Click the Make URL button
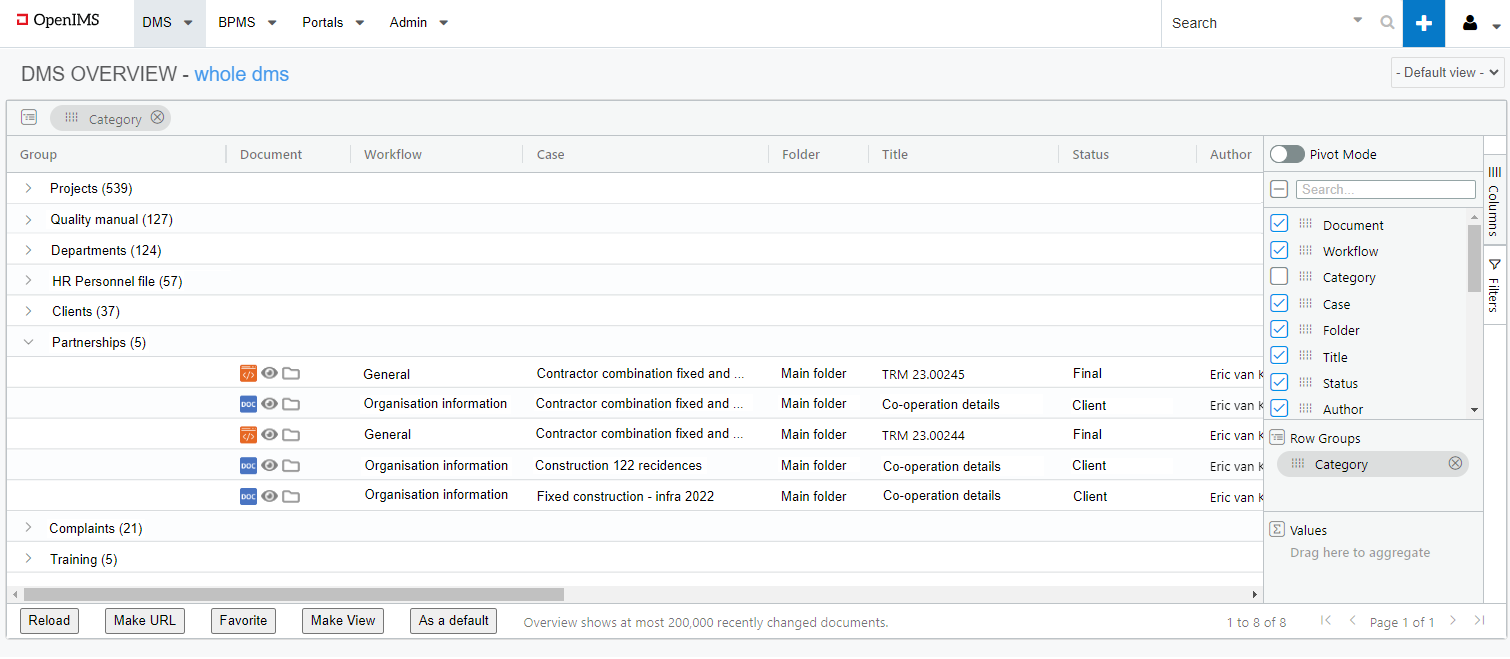Viewport: 1510px width, 659px height. (145, 621)
